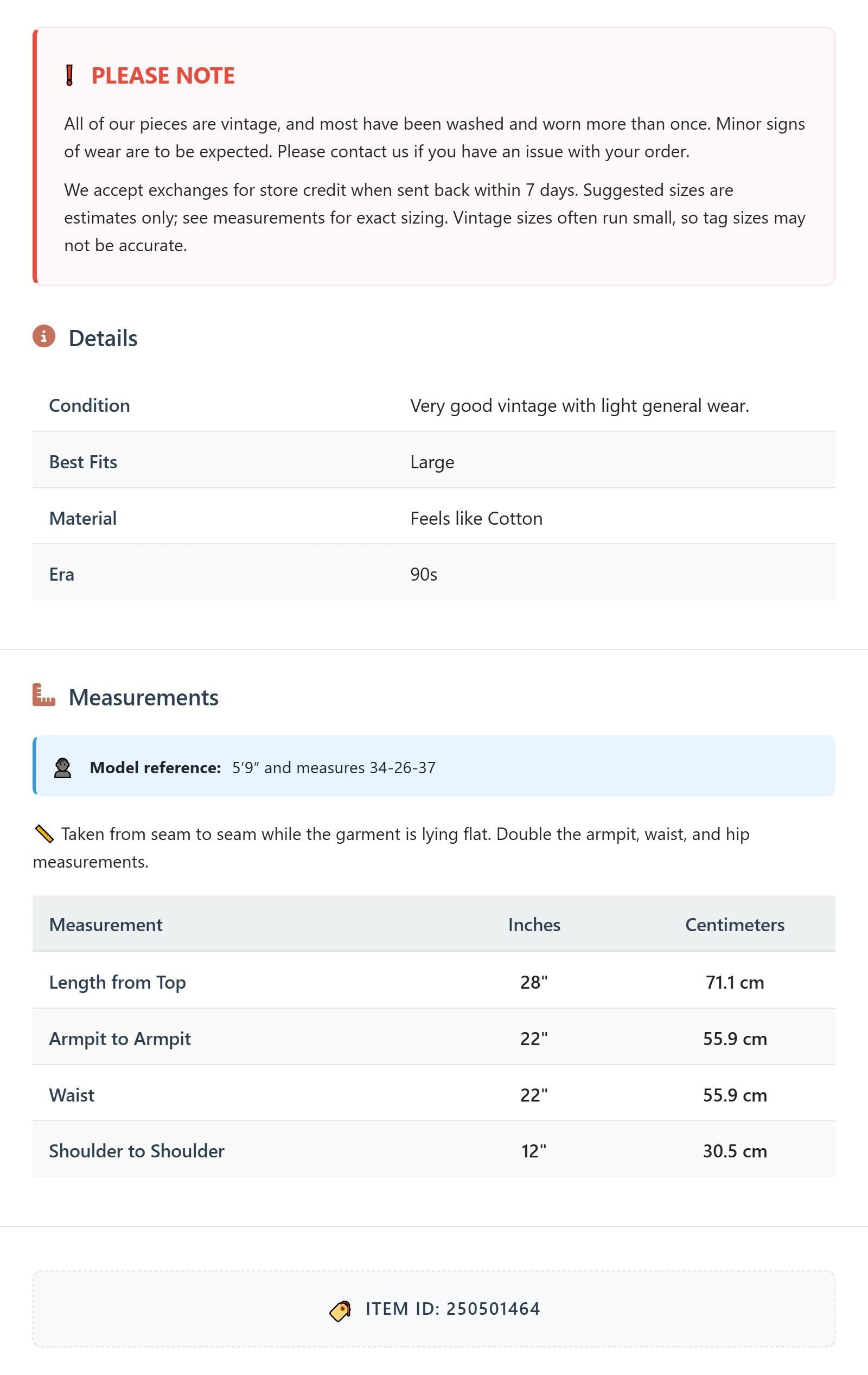Image resolution: width=868 pixels, height=1375 pixels.
Task: Click the Measurements ruler icon
Action: pos(44,695)
